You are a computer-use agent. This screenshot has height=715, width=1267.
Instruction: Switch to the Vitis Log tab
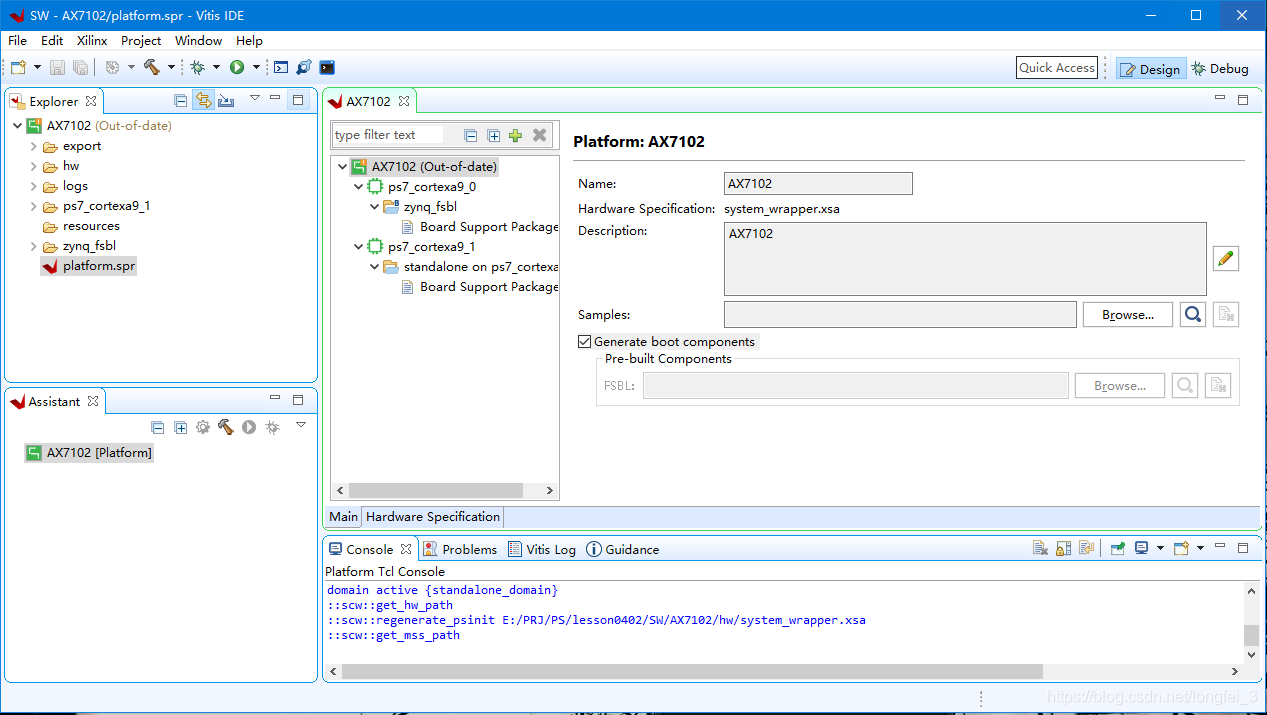542,549
